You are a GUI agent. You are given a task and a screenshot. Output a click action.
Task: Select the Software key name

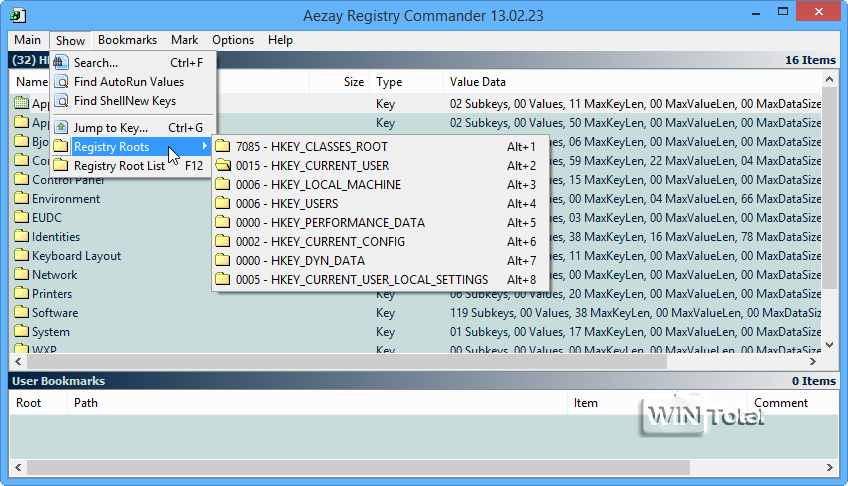coord(55,312)
